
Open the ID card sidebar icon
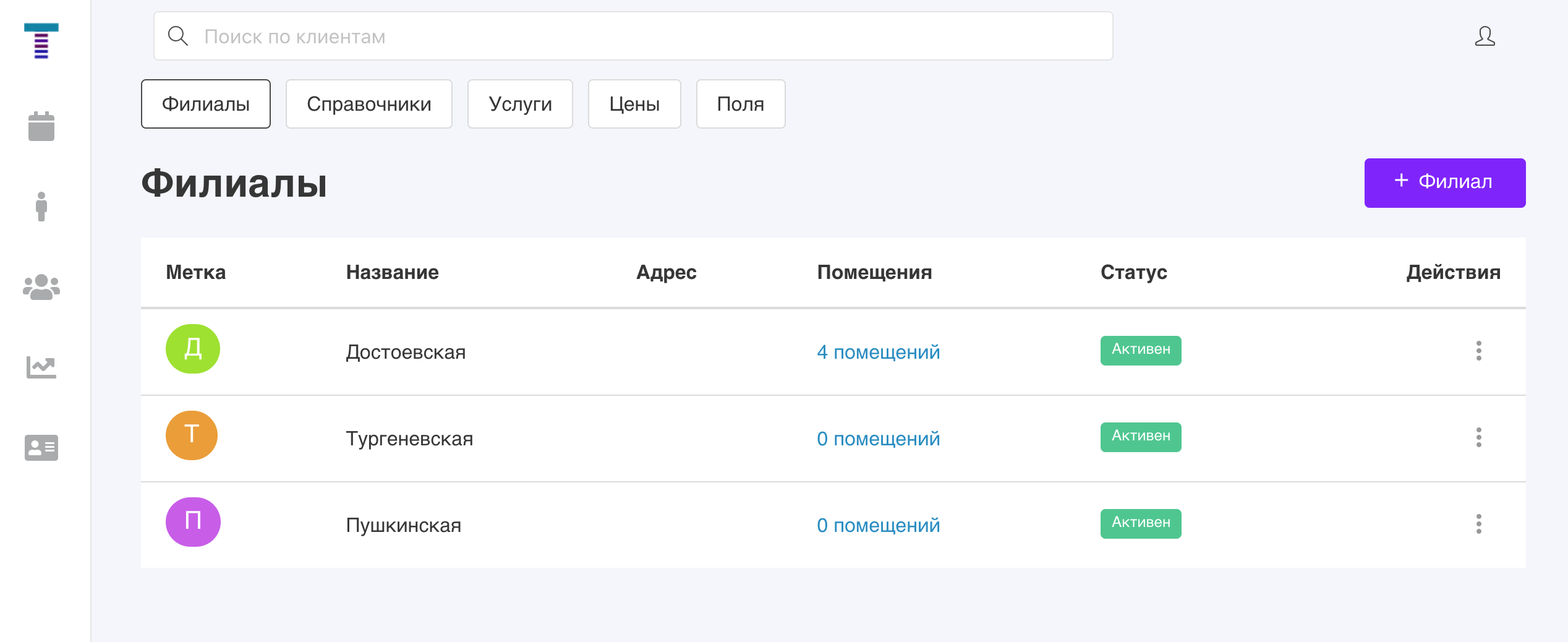tap(41, 447)
